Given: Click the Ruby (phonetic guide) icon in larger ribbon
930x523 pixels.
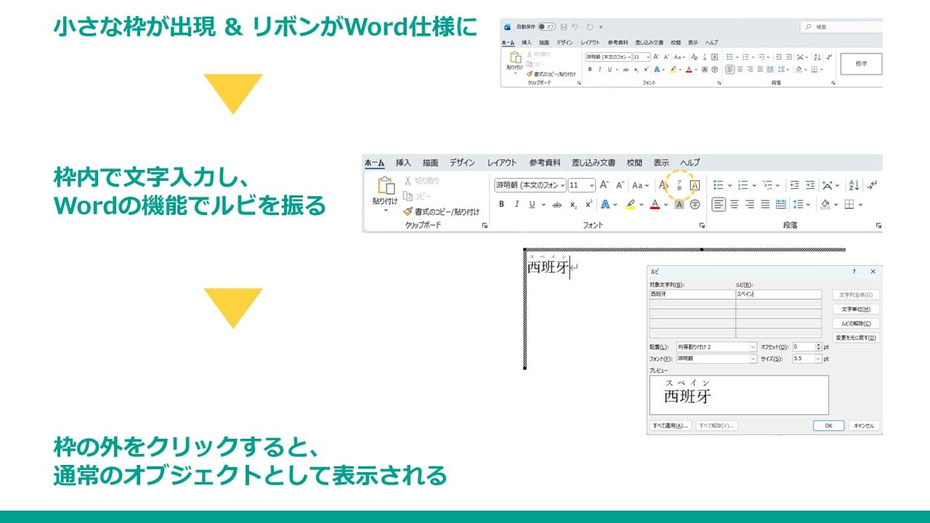Looking at the screenshot, I should point(680,185).
